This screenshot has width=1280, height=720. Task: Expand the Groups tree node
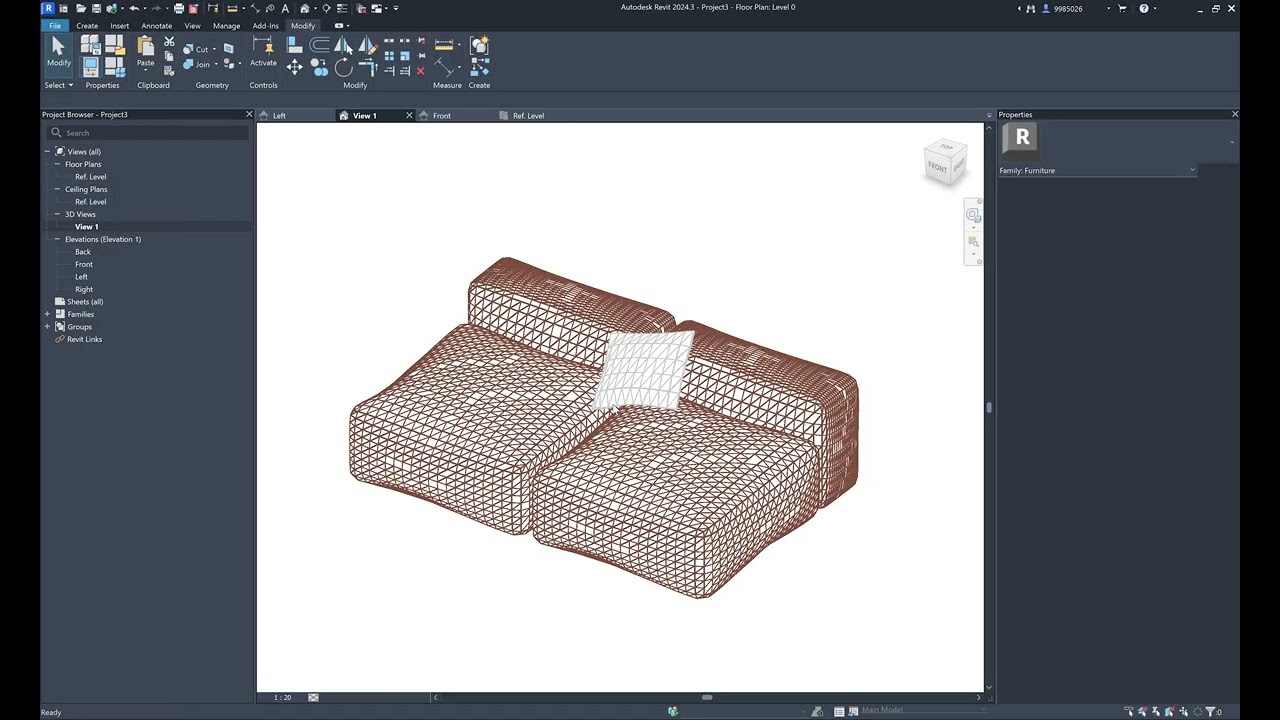tap(47, 327)
